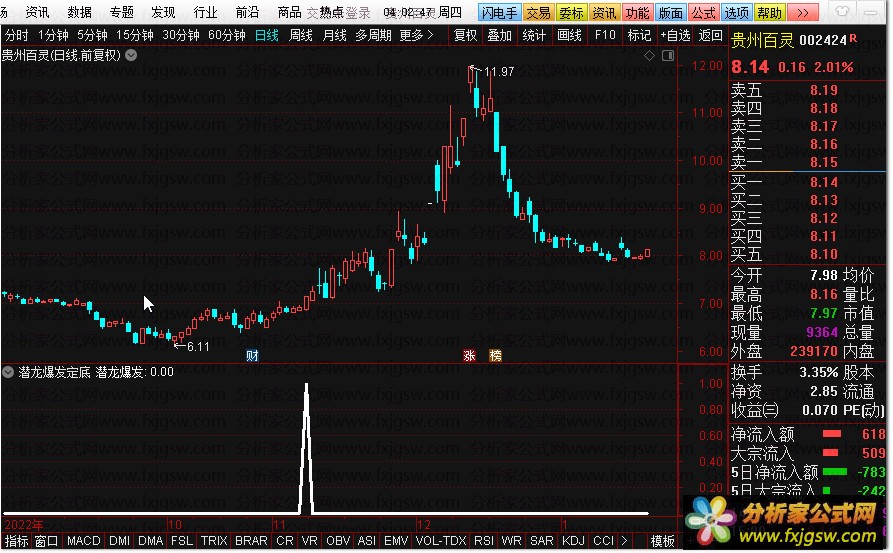893x553 pixels.
Task: Switch to 15分钟 period
Action: (134, 35)
